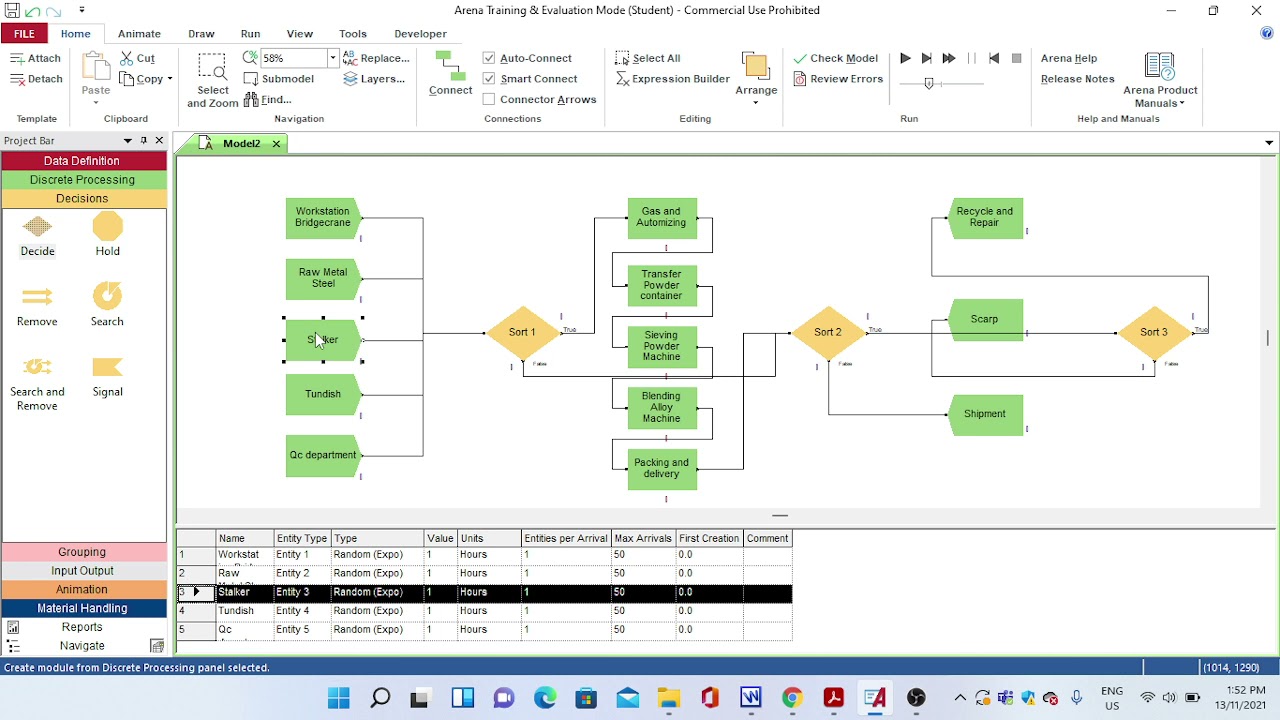The height and width of the screenshot is (720, 1280).
Task: Open the Data Definition panel
Action: click(82, 161)
